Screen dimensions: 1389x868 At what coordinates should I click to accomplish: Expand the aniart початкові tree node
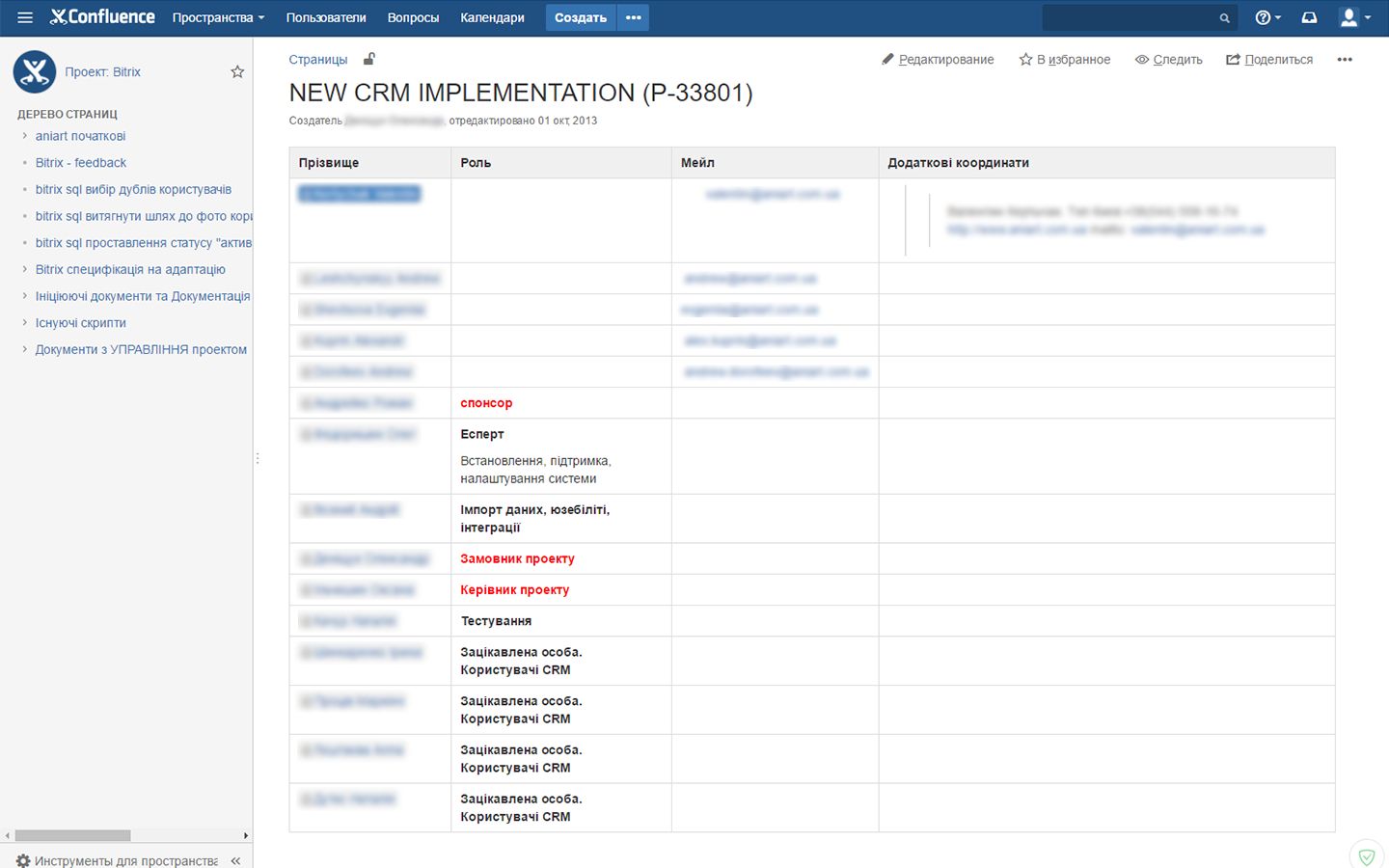(24, 136)
